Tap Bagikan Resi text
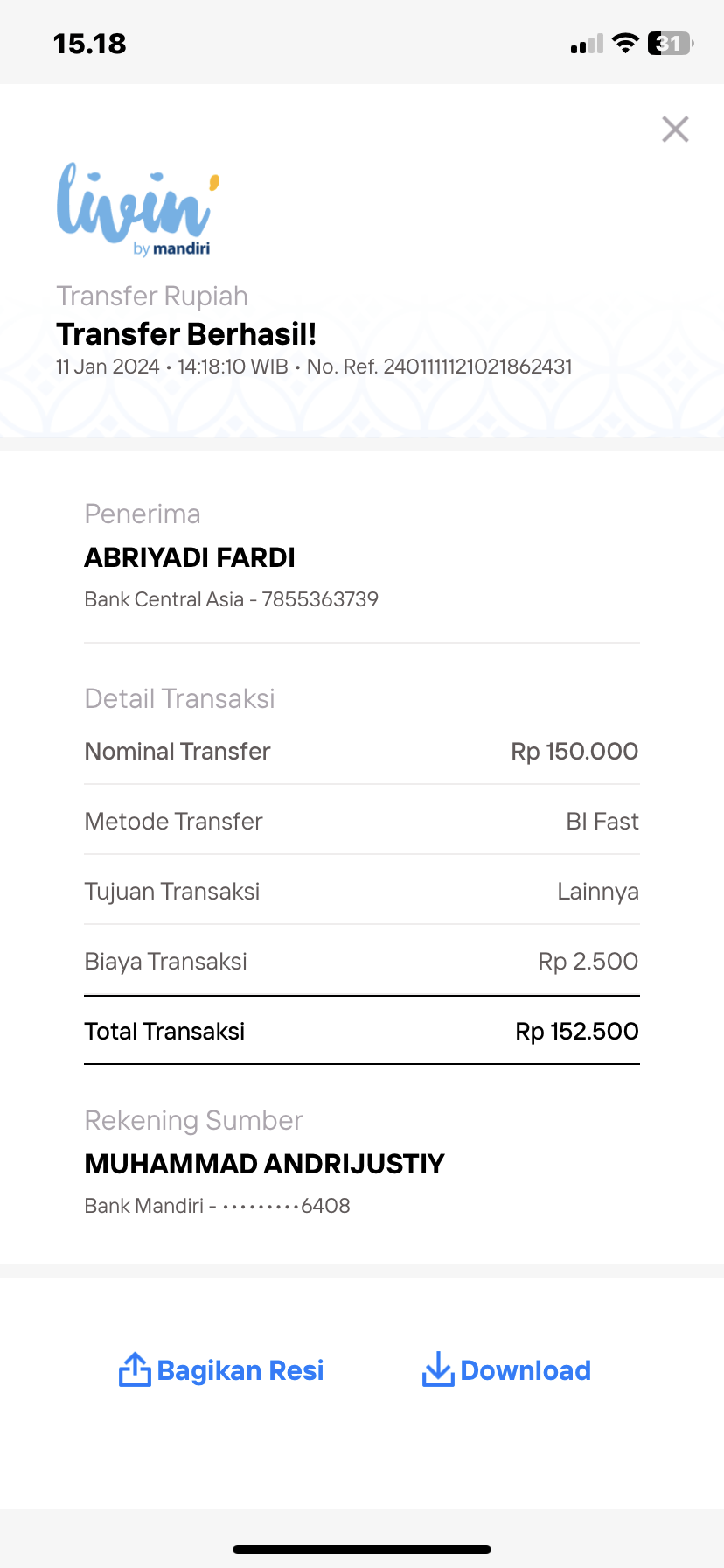724x1568 pixels. (x=240, y=1370)
